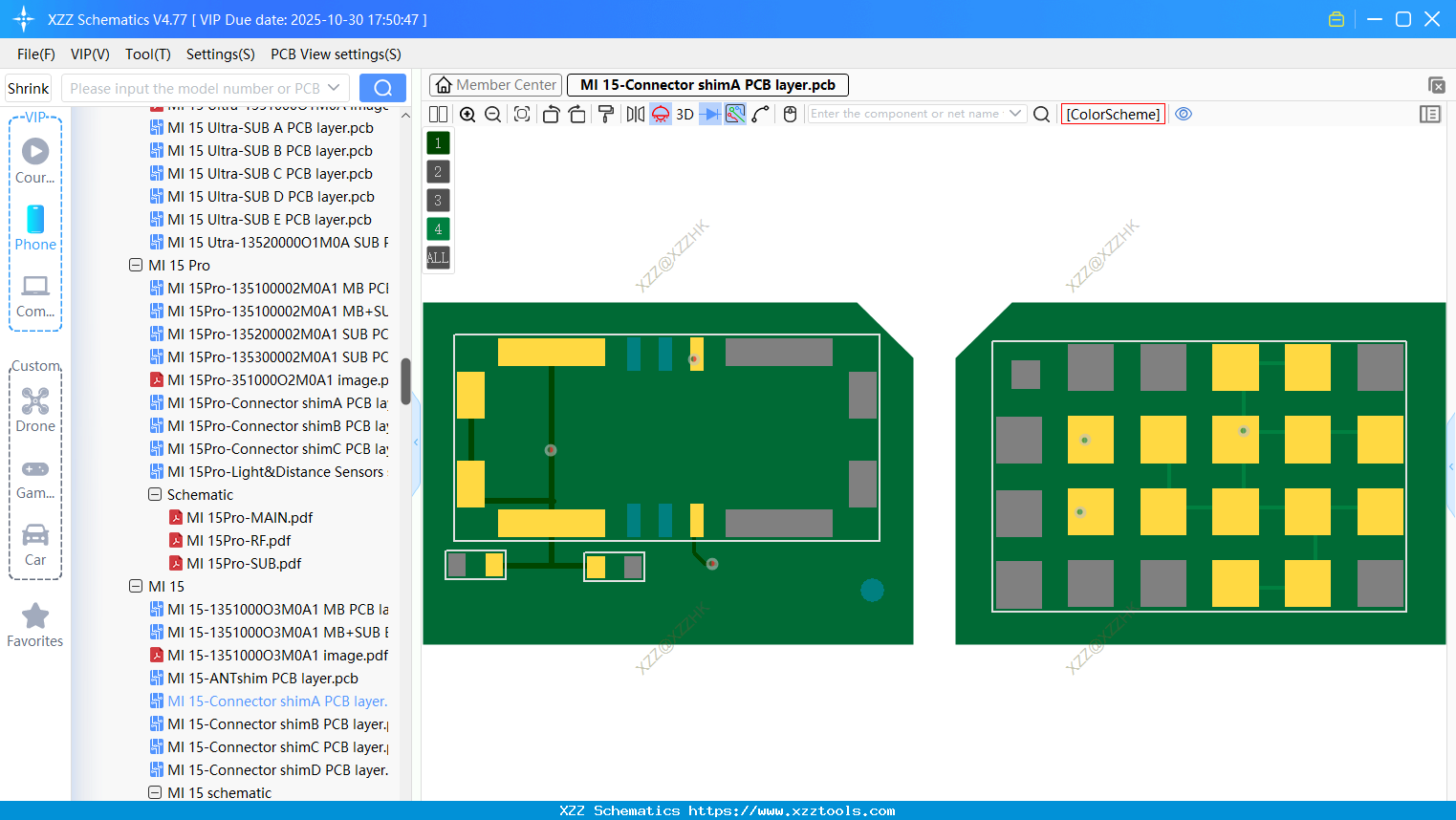Switch to the 3D view

click(x=685, y=114)
